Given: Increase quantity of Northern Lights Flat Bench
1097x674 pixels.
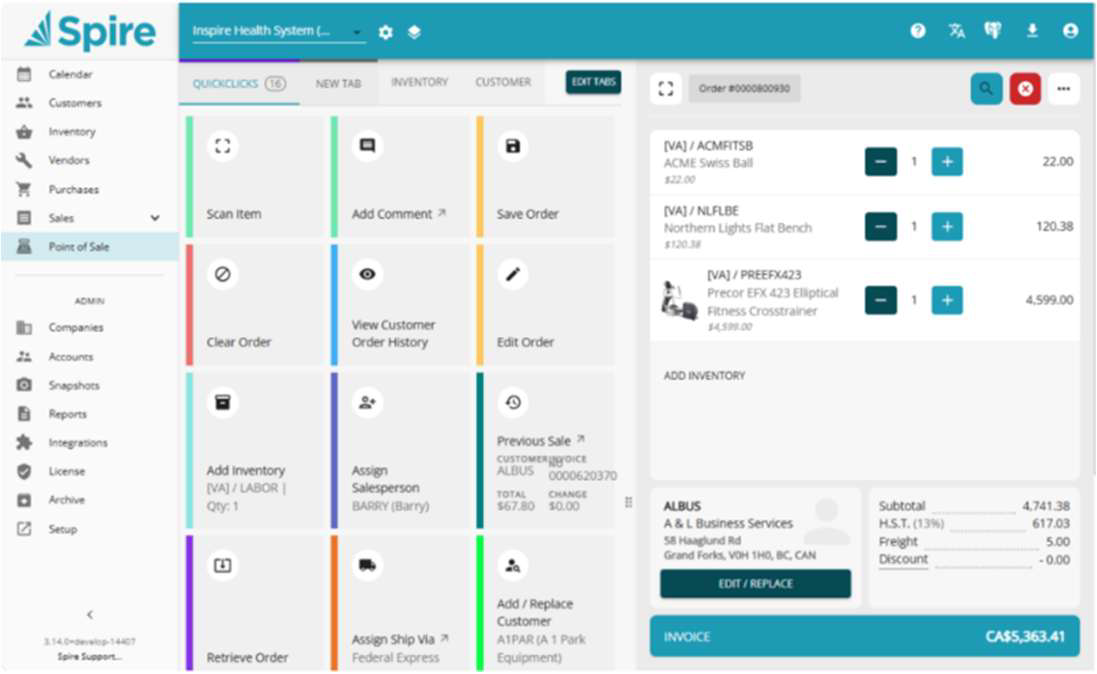Looking at the screenshot, I should pos(947,227).
